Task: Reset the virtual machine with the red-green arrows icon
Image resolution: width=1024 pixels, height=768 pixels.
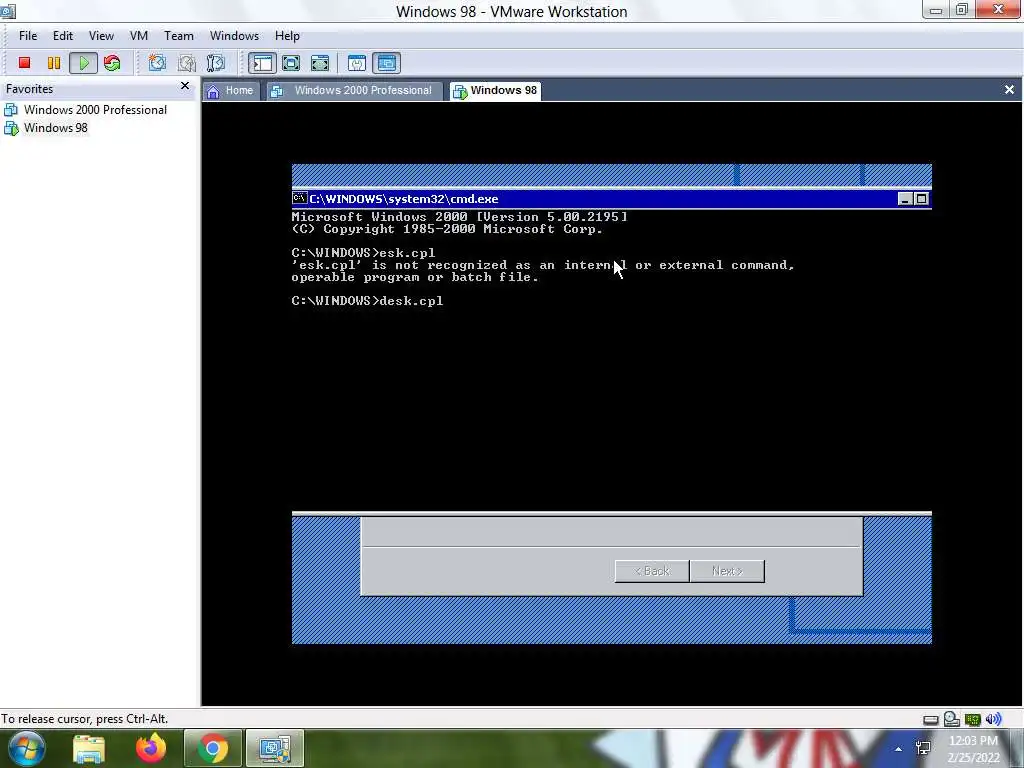Action: (112, 63)
